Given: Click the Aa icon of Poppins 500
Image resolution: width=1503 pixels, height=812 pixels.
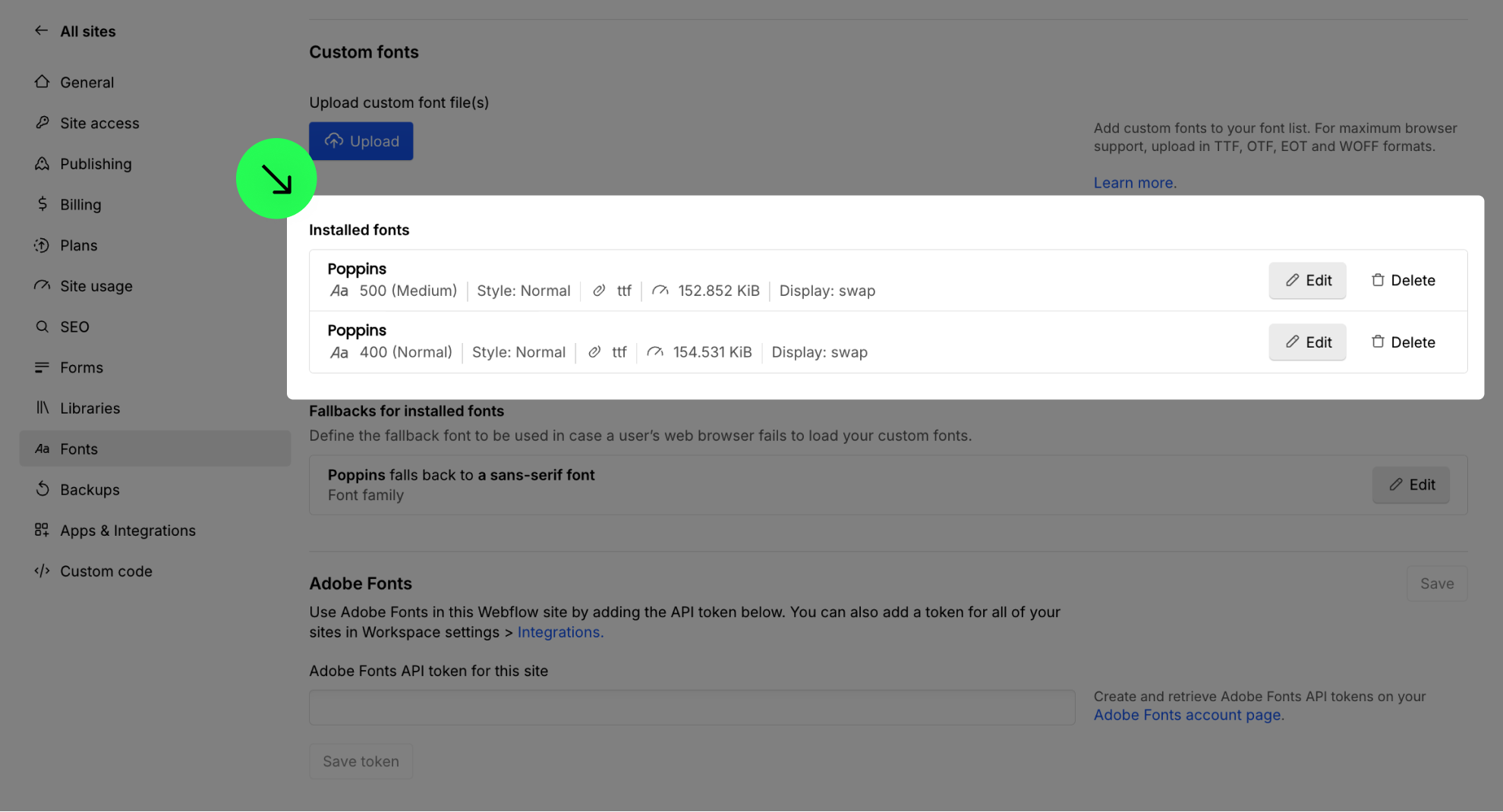Looking at the screenshot, I should (x=339, y=291).
